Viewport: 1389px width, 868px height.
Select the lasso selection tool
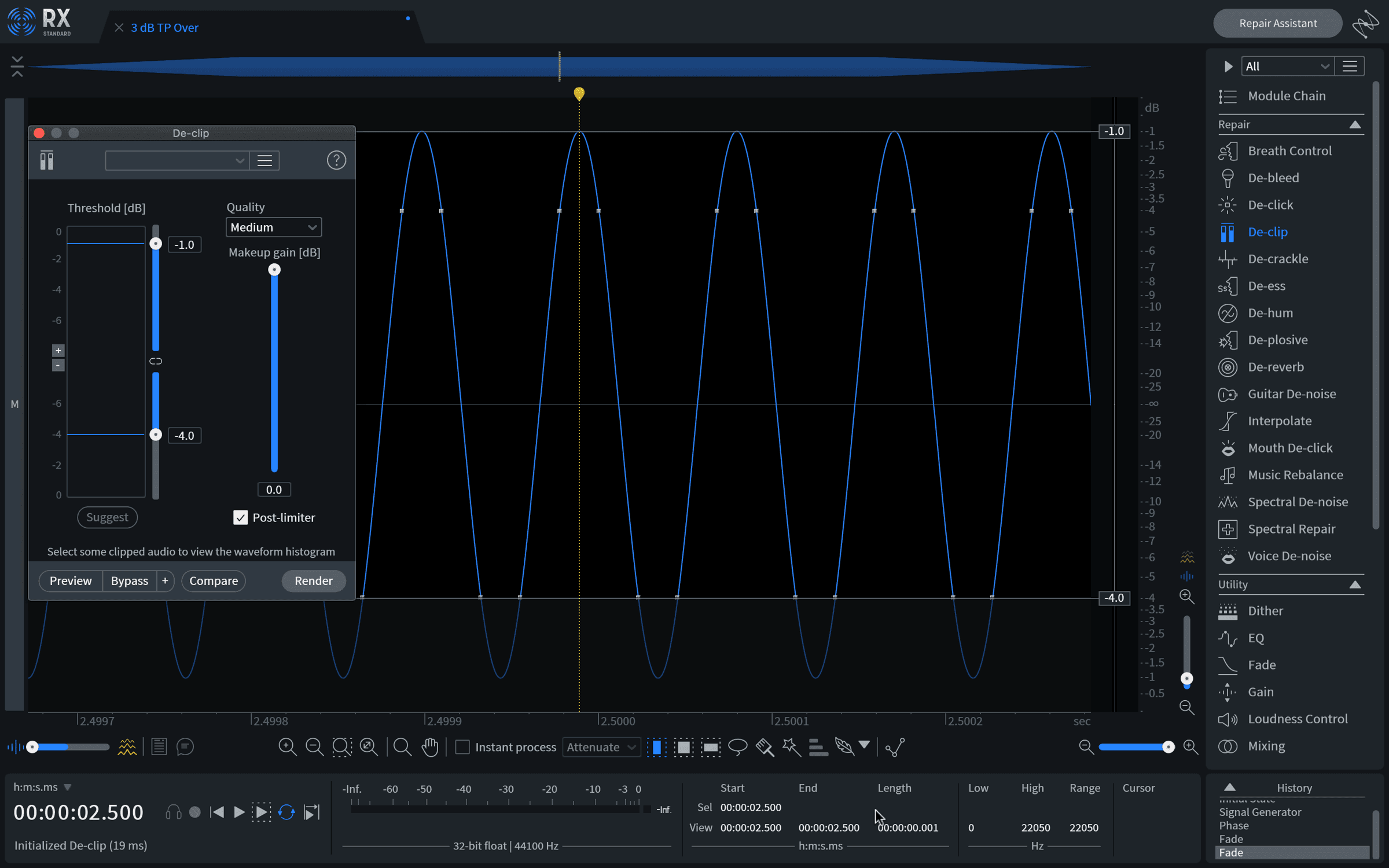(737, 747)
